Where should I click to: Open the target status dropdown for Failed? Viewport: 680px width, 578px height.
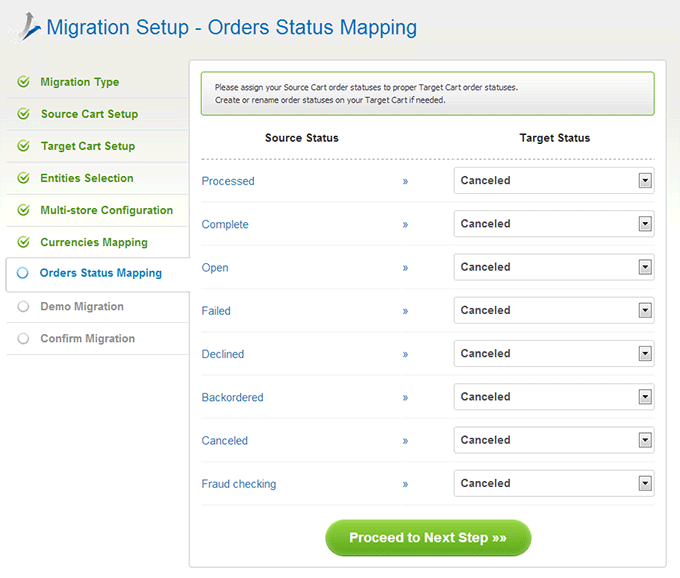pos(554,310)
